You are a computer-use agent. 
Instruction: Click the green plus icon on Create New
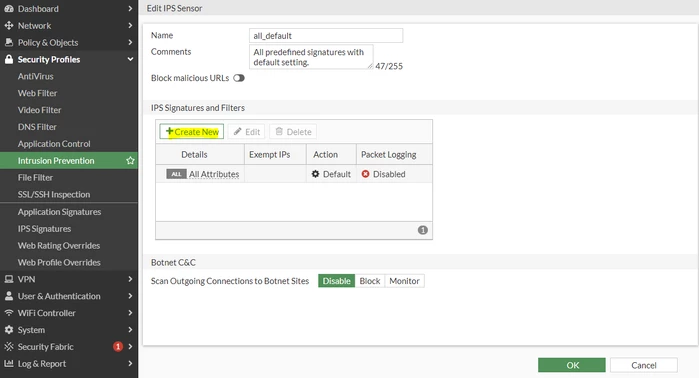click(169, 131)
